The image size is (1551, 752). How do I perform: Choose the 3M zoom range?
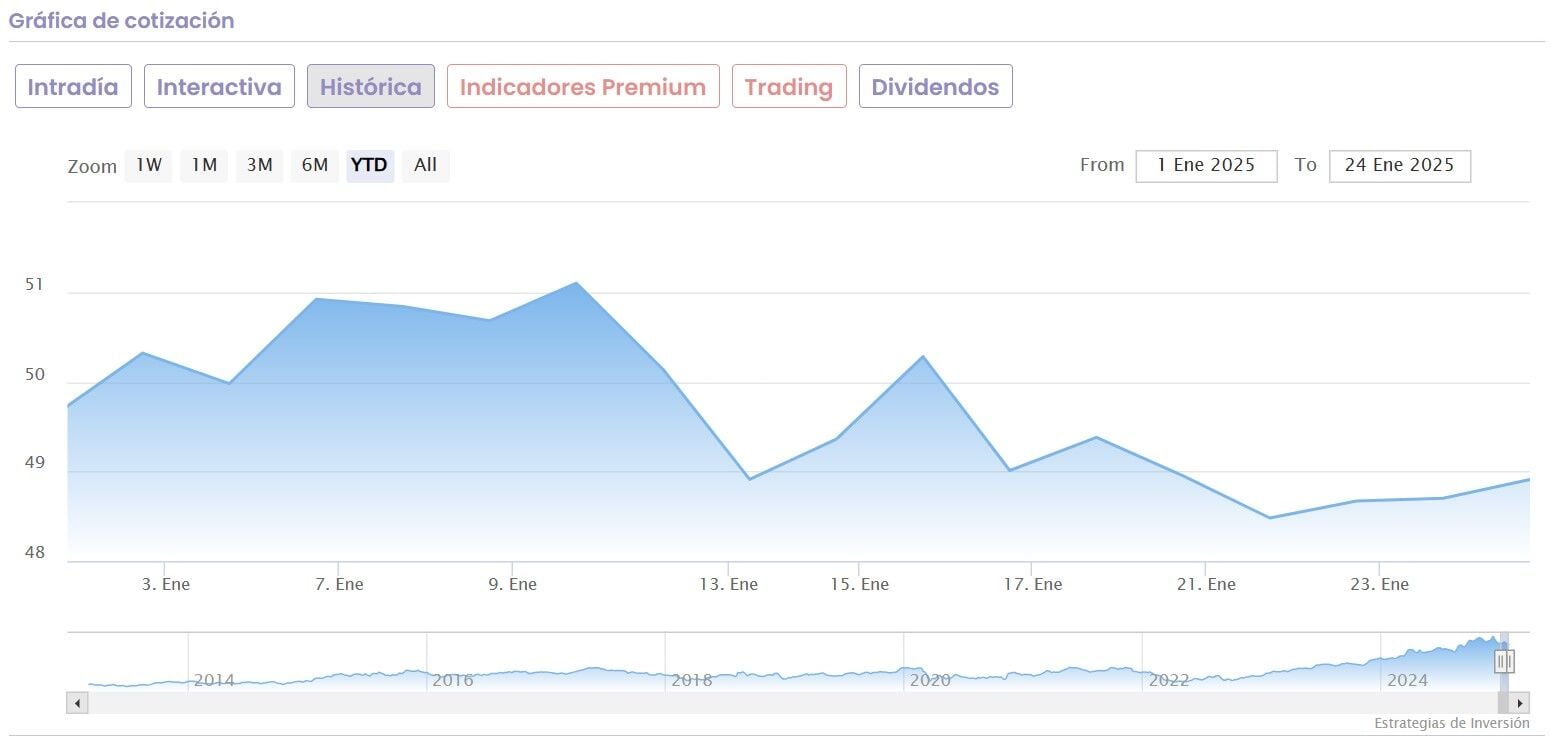[x=259, y=166]
